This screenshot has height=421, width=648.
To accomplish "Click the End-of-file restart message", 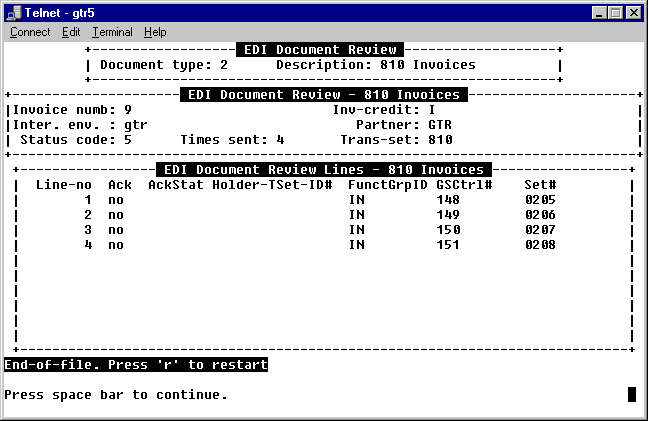I will point(136,365).
